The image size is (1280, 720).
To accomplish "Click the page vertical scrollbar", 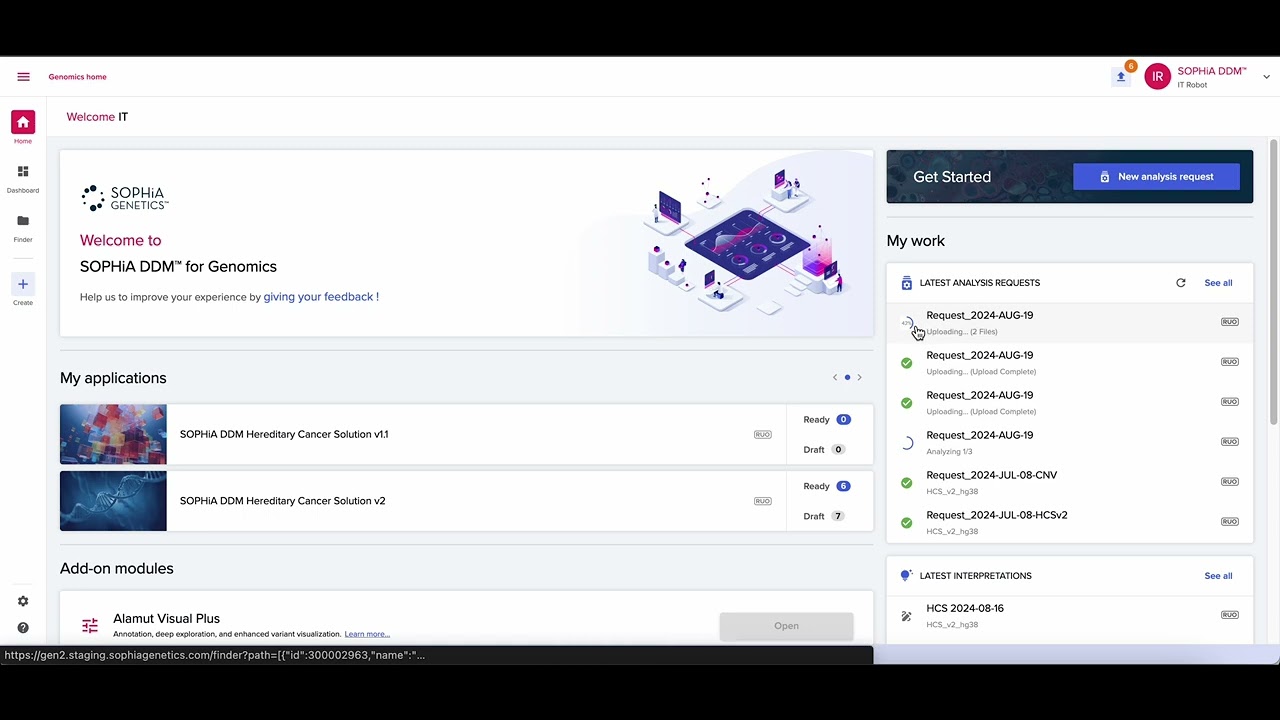I will [x=1274, y=282].
